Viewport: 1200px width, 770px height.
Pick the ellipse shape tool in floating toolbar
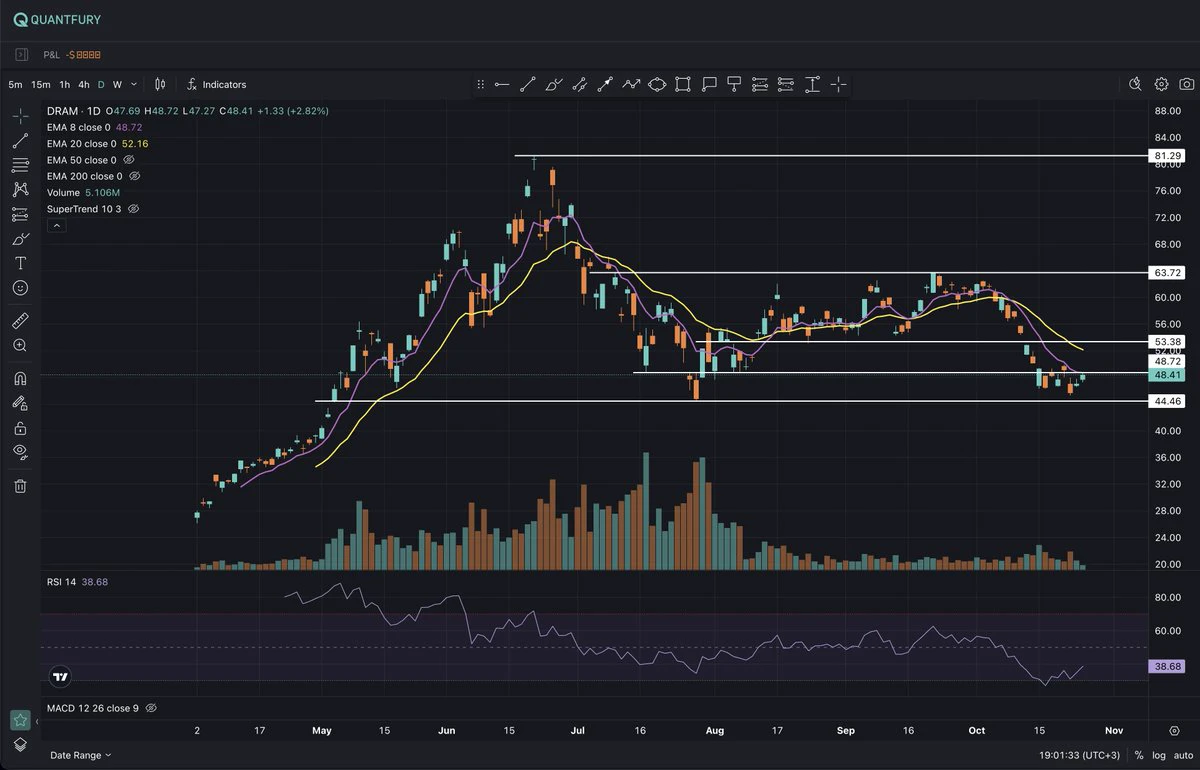(657, 85)
